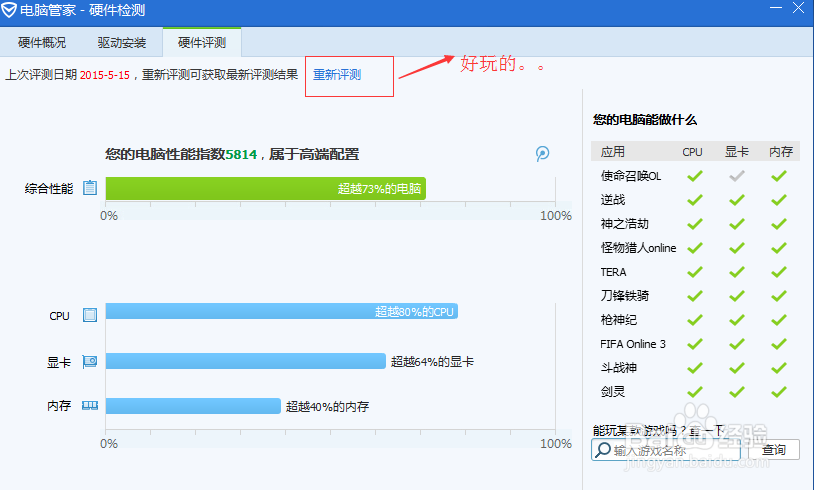Click the 重新评测 link

pos(337,75)
